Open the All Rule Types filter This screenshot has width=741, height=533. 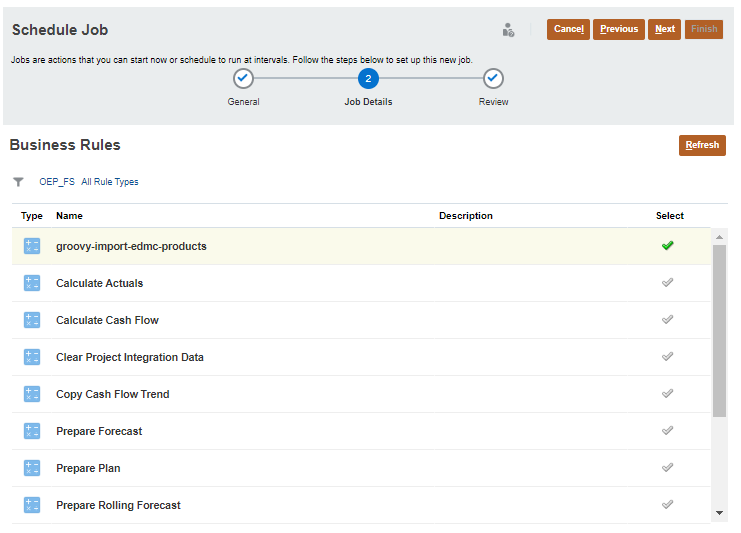110,182
